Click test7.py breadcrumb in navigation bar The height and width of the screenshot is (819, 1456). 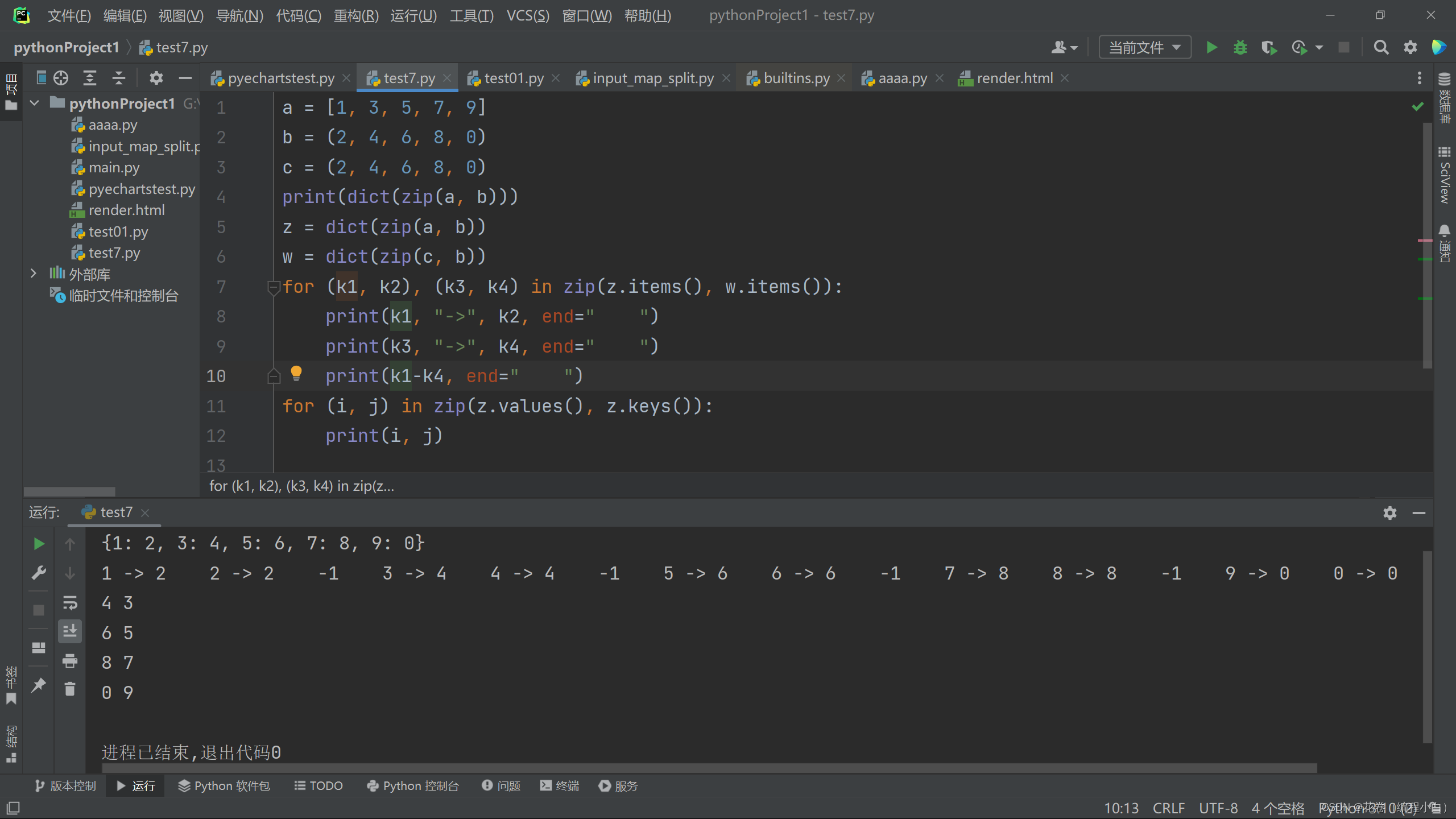click(174, 47)
